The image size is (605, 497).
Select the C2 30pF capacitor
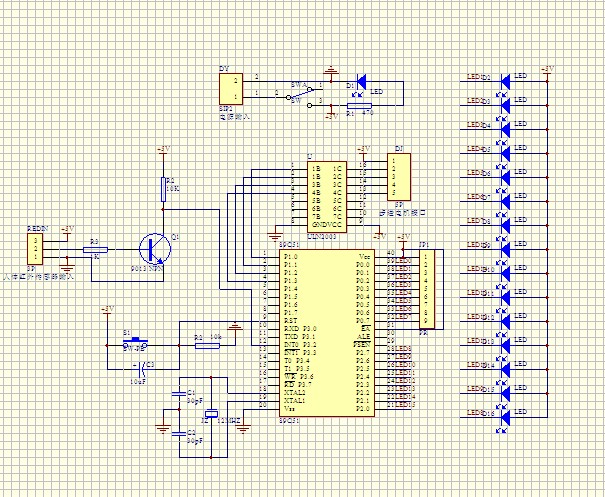[179, 434]
